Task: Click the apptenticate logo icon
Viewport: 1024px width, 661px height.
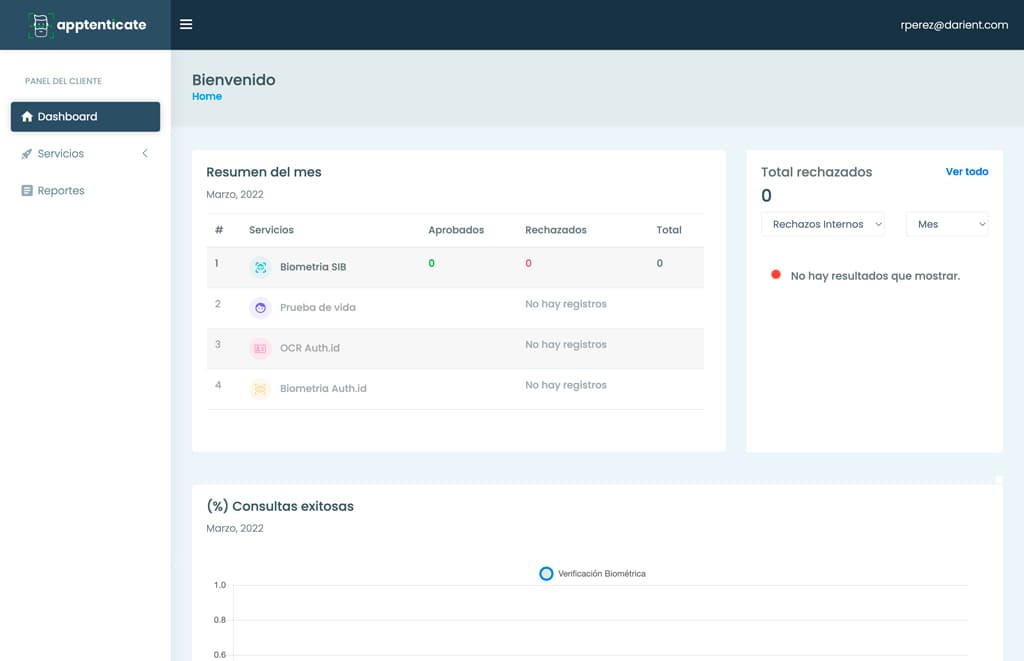Action: [40, 25]
